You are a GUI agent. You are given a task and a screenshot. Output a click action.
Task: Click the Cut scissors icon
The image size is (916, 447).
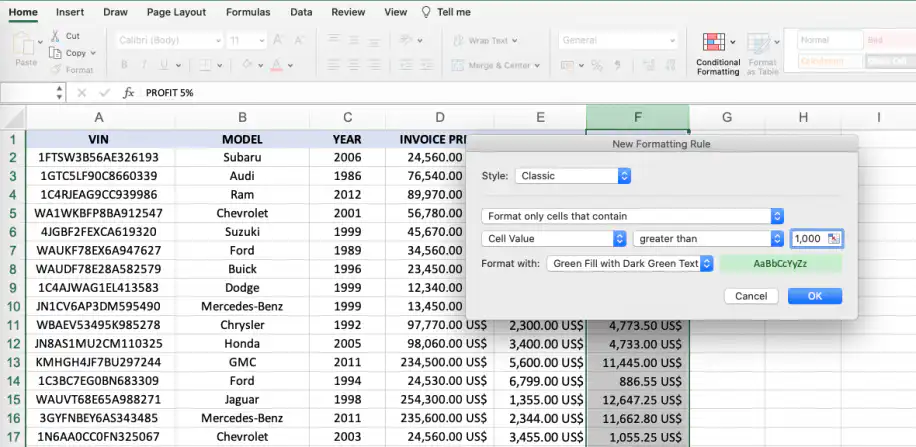55,36
